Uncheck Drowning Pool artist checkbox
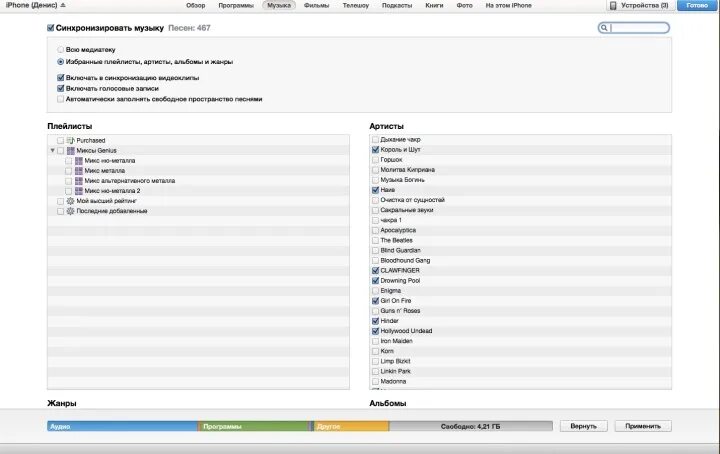 point(375,281)
